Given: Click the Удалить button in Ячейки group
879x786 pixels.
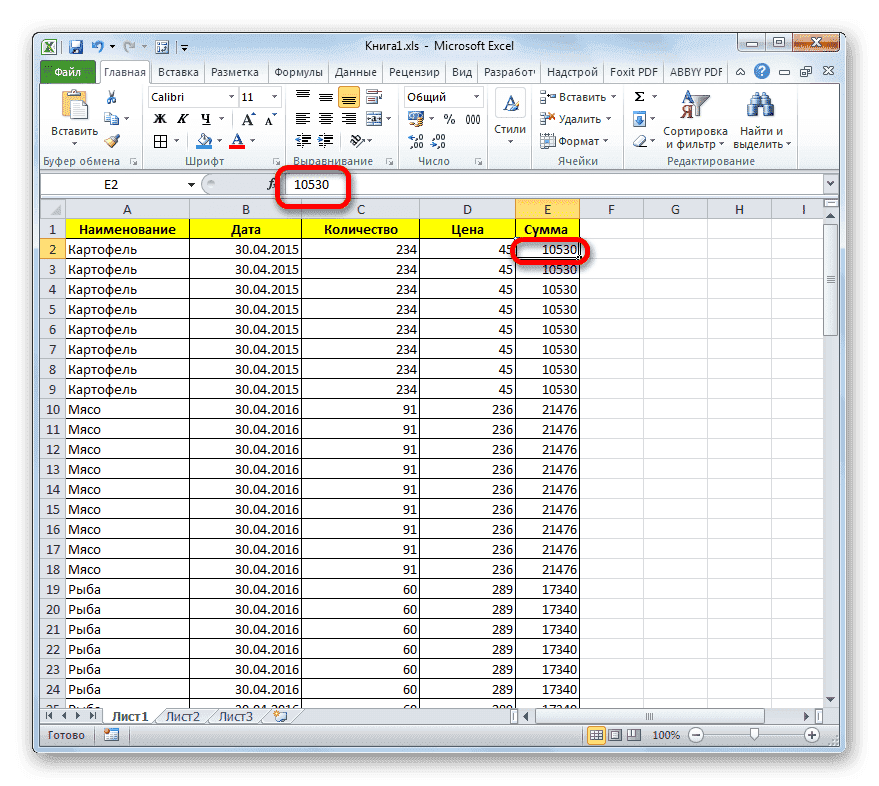Looking at the screenshot, I should [x=578, y=117].
